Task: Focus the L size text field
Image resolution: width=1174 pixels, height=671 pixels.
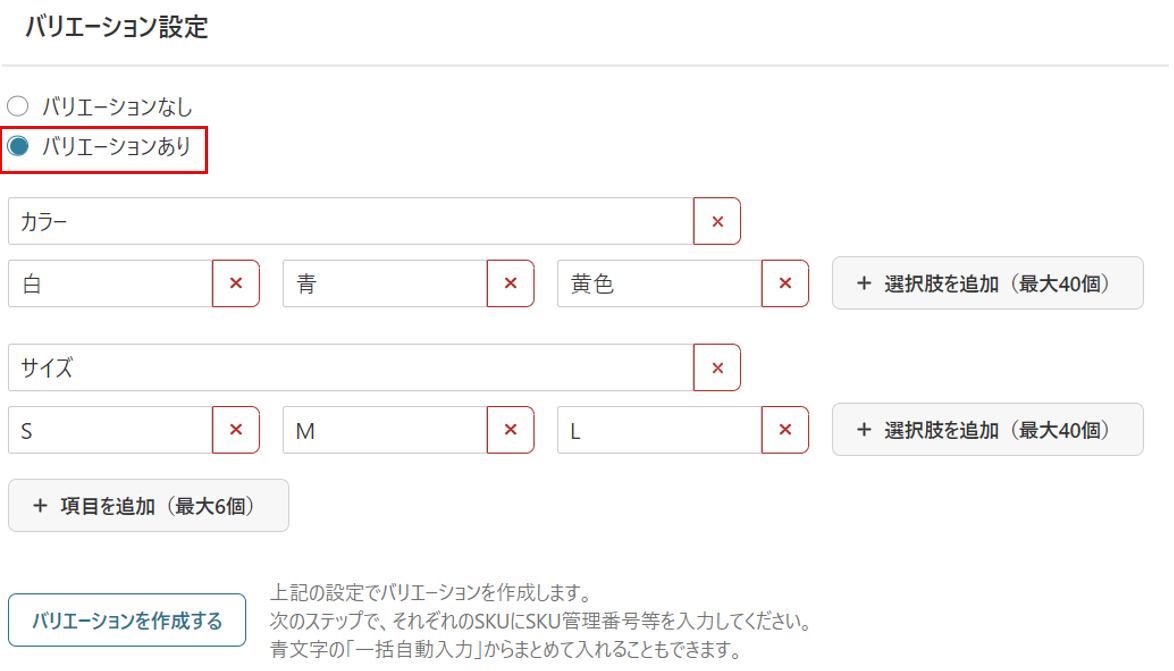Action: pos(660,430)
